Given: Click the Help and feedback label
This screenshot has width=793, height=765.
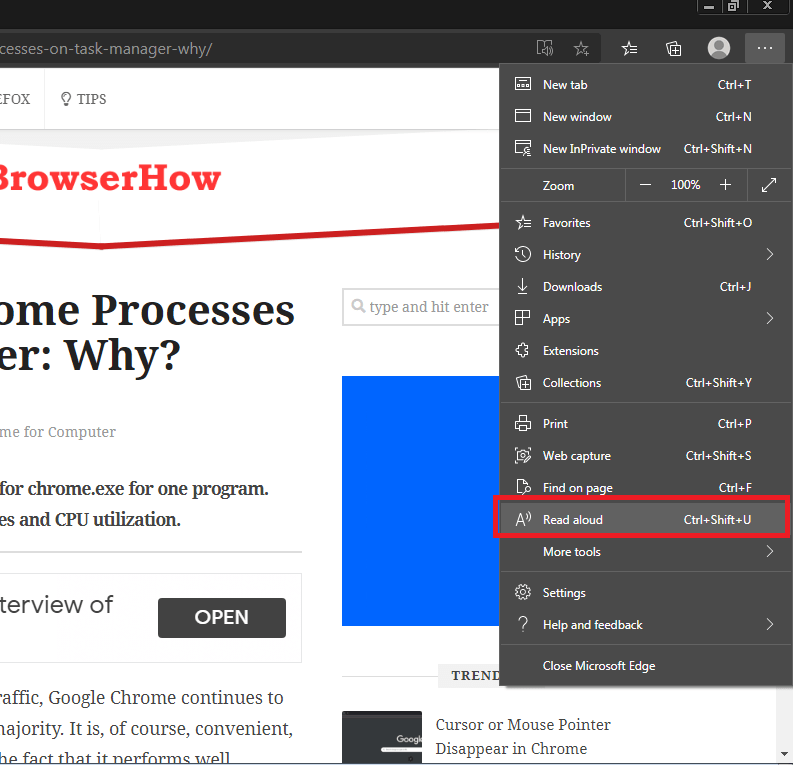Looking at the screenshot, I should [593, 625].
